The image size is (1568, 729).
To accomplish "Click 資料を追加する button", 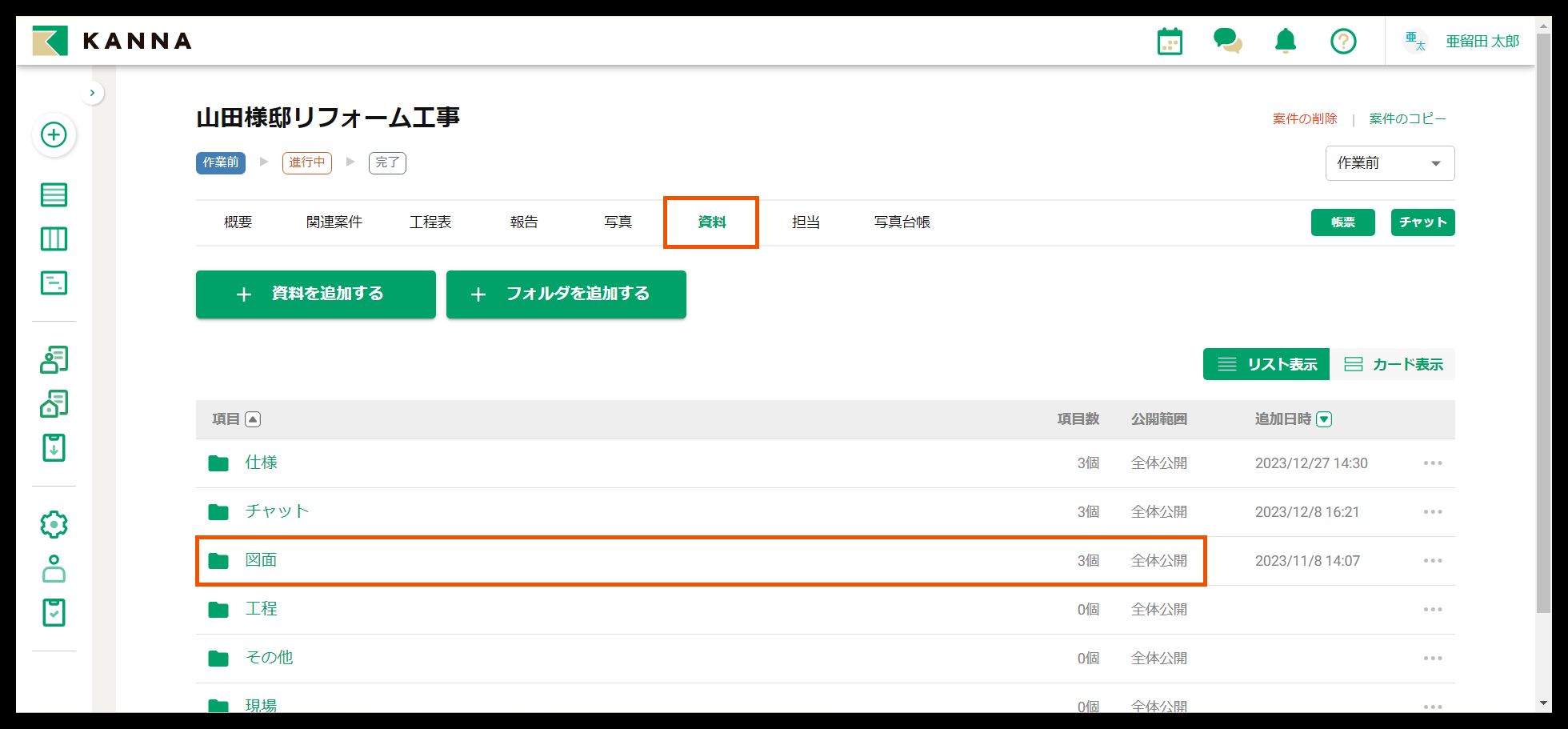I will tap(315, 294).
